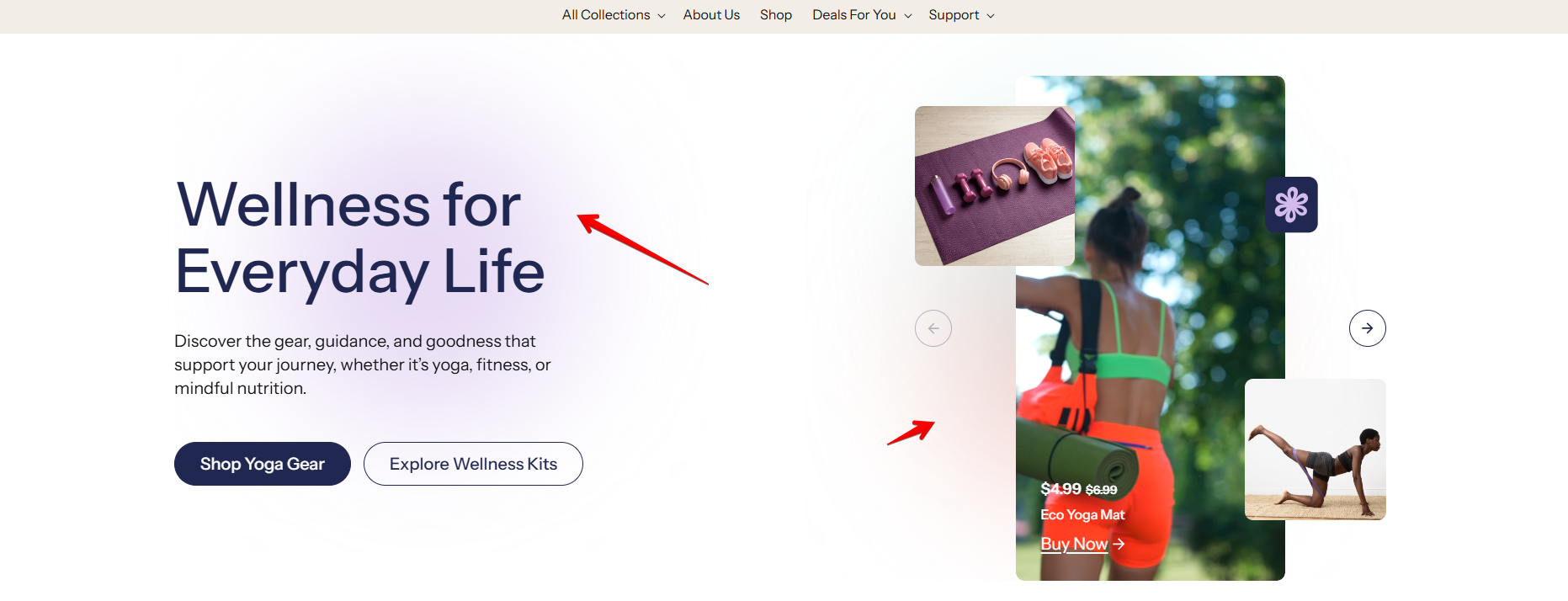
Task: Click the purple flower badge icon
Action: (x=1291, y=205)
